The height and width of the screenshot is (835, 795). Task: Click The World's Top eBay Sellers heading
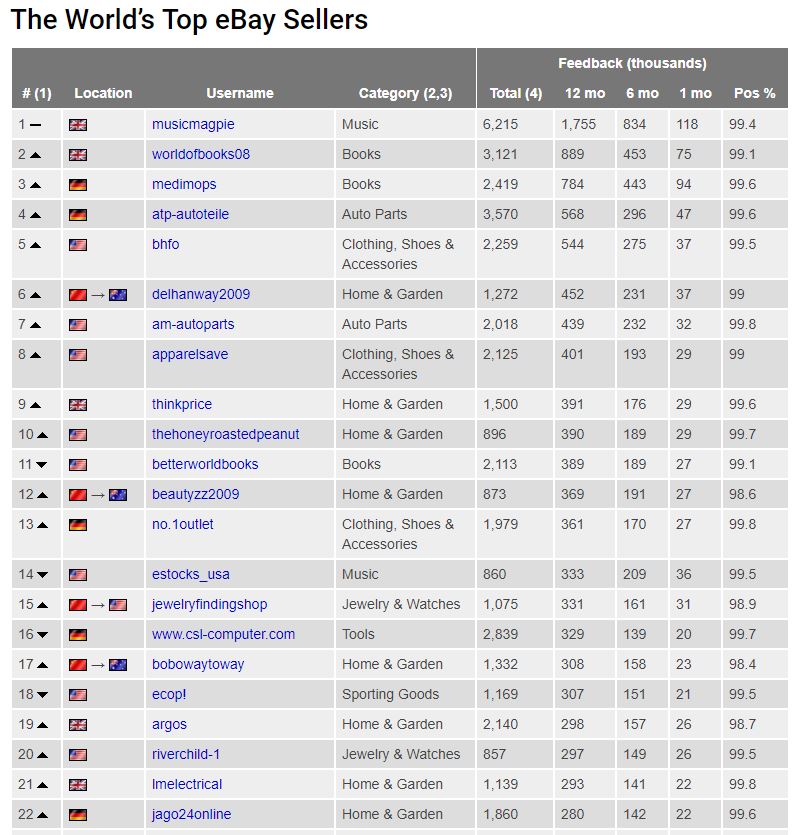coord(189,20)
